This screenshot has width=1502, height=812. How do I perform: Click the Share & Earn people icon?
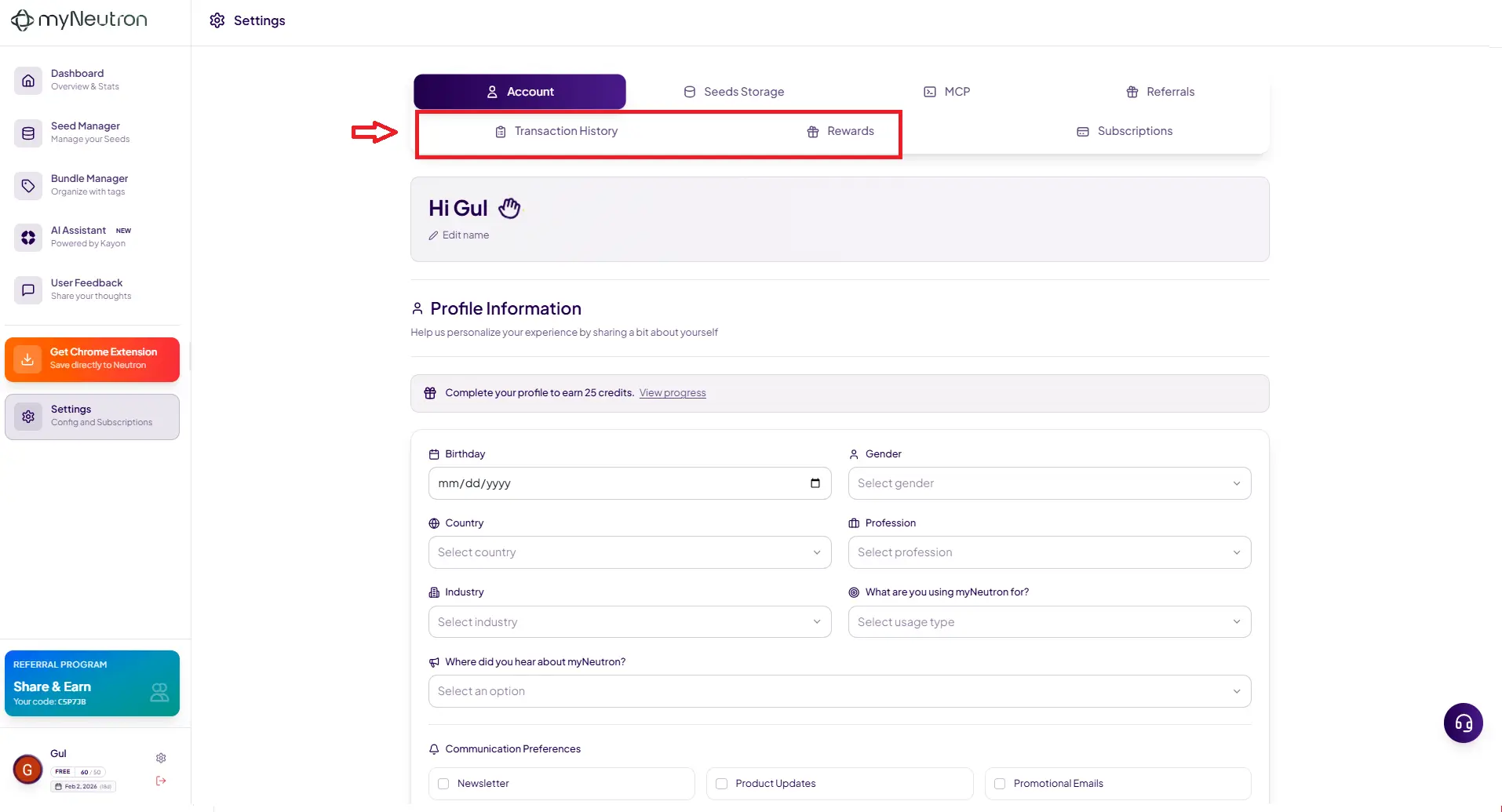point(159,692)
